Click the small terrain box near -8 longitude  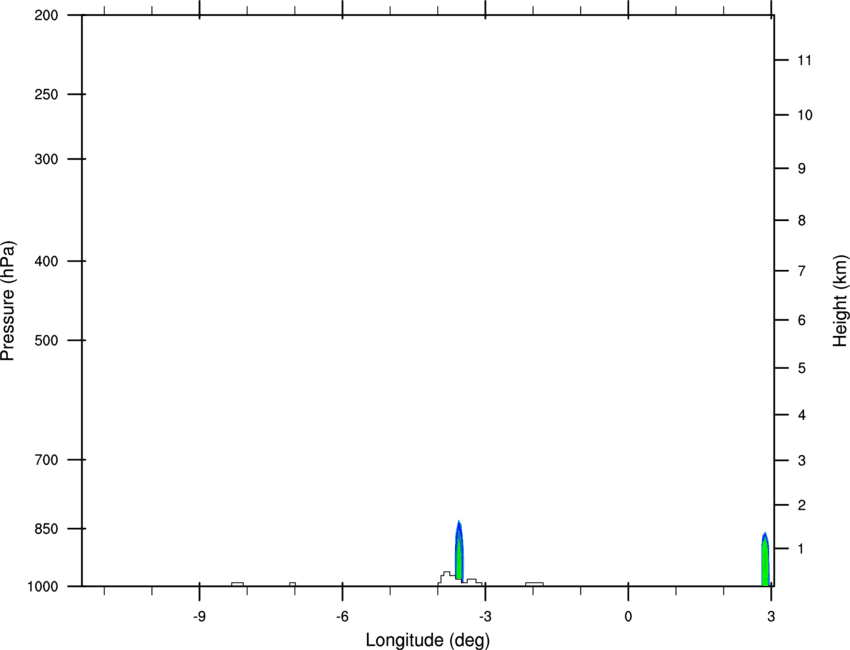(x=237, y=584)
